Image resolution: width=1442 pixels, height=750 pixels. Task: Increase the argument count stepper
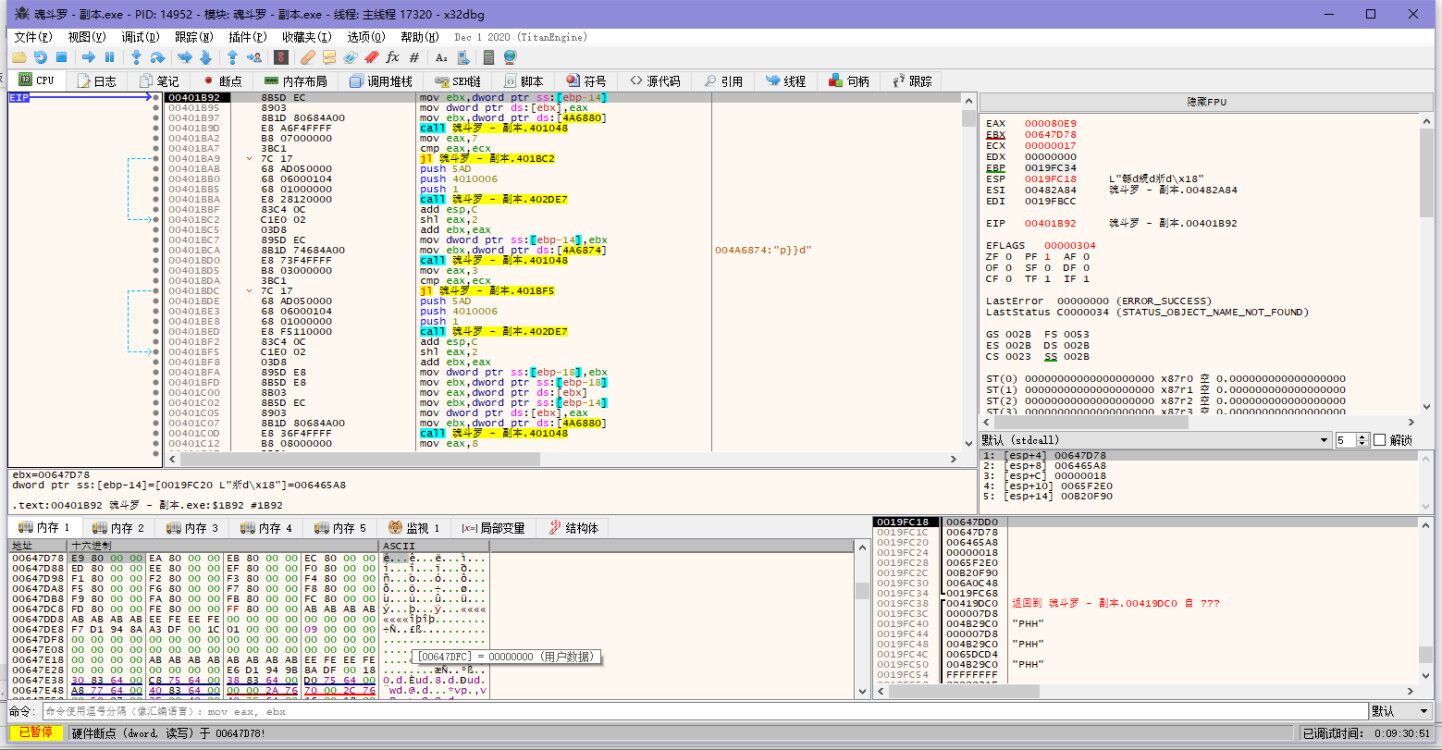click(x=1363, y=436)
